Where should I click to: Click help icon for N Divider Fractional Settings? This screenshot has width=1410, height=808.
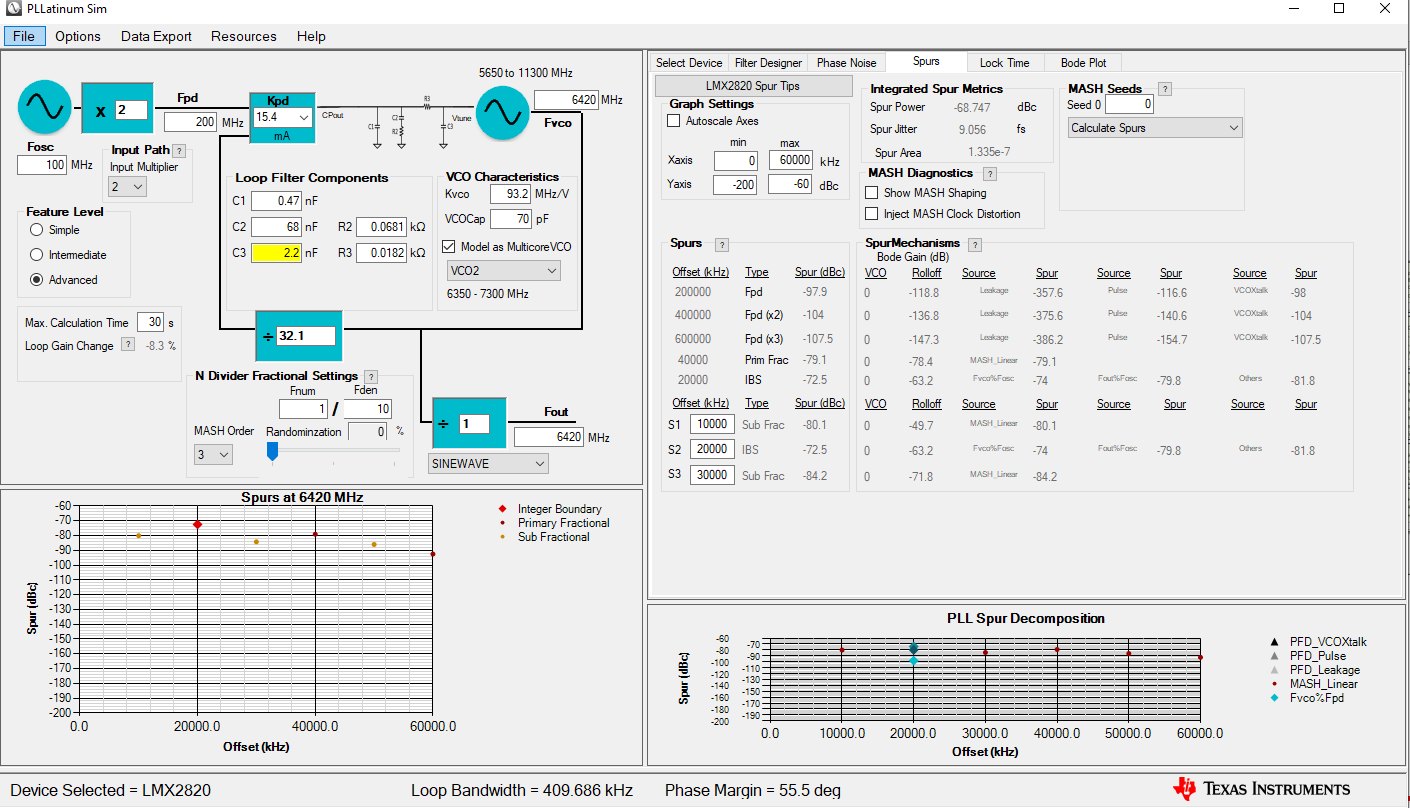point(371,377)
